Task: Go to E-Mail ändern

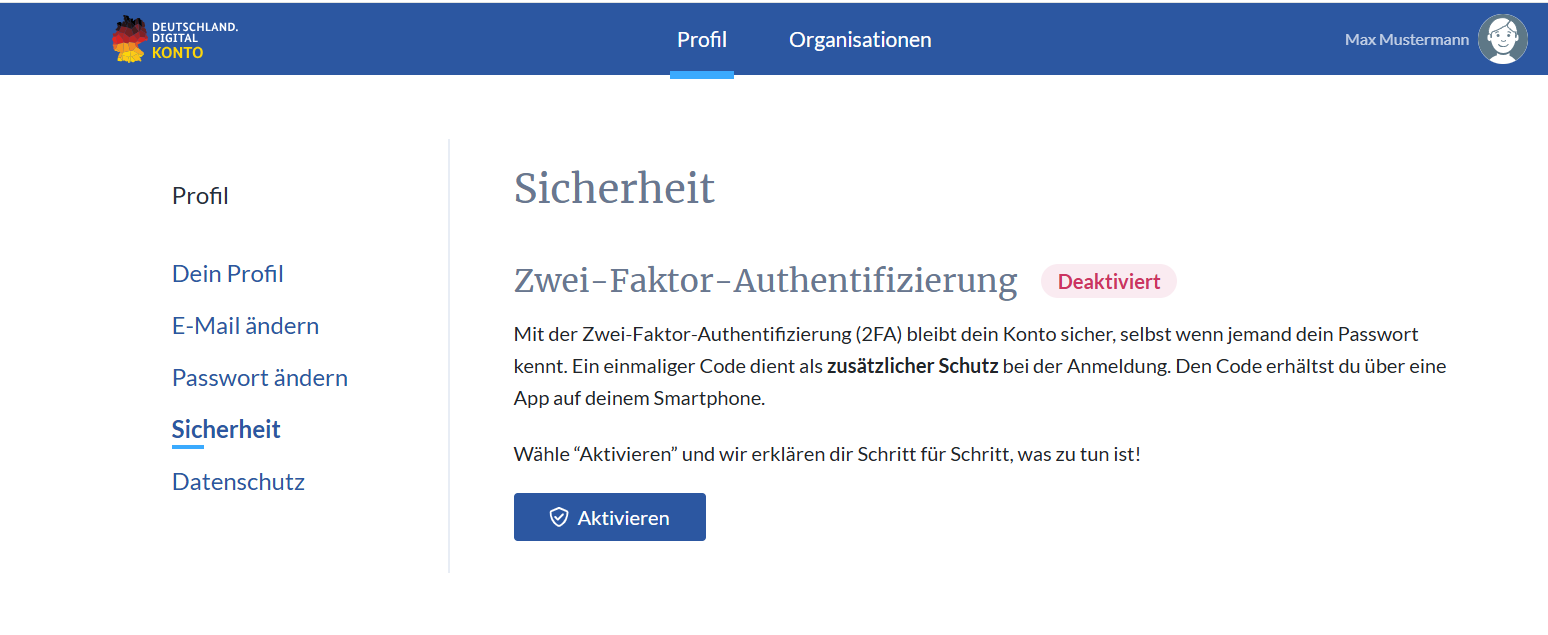Action: (x=246, y=325)
